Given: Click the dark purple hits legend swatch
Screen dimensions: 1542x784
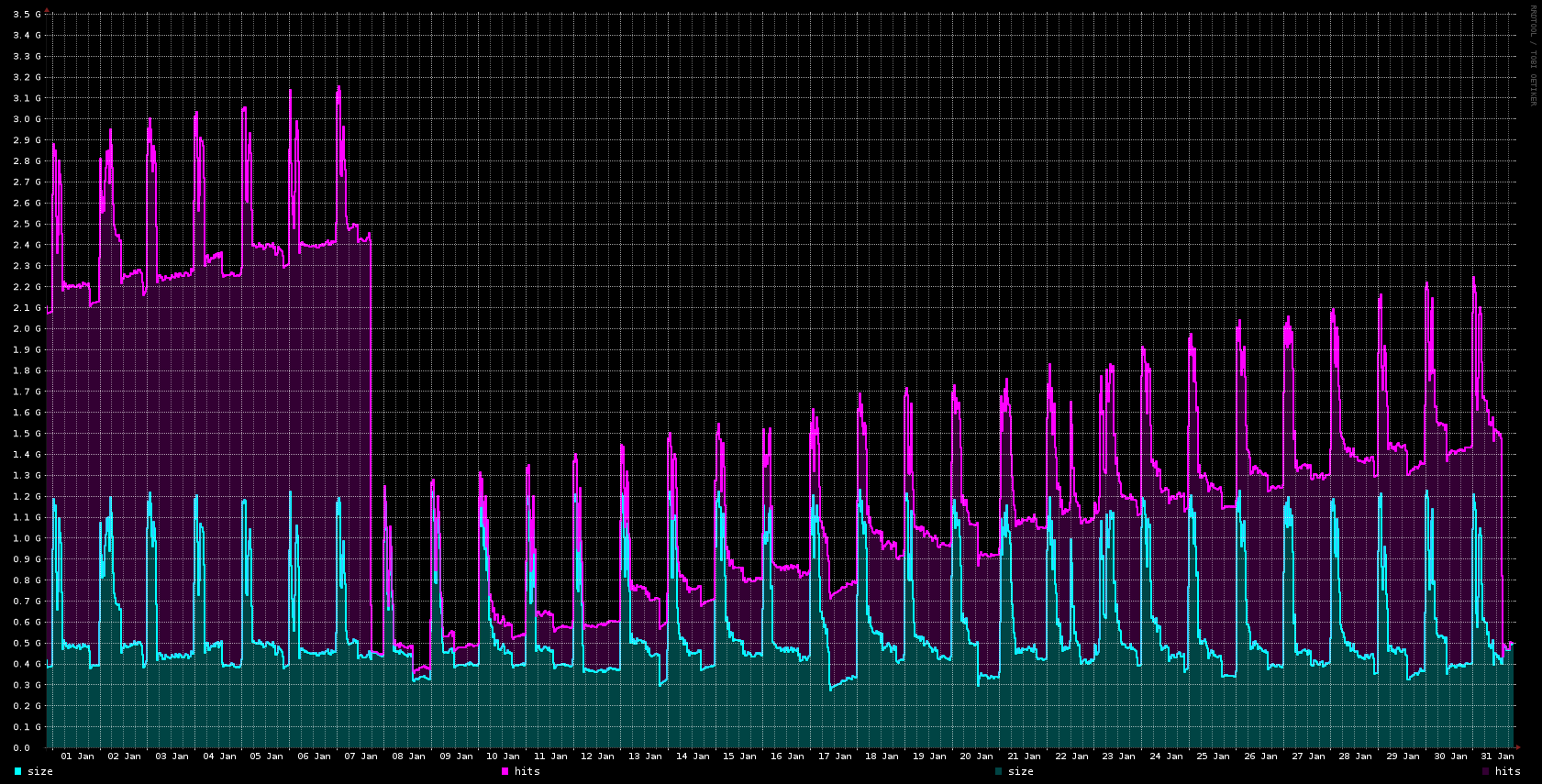Looking at the screenshot, I should 1485,771.
